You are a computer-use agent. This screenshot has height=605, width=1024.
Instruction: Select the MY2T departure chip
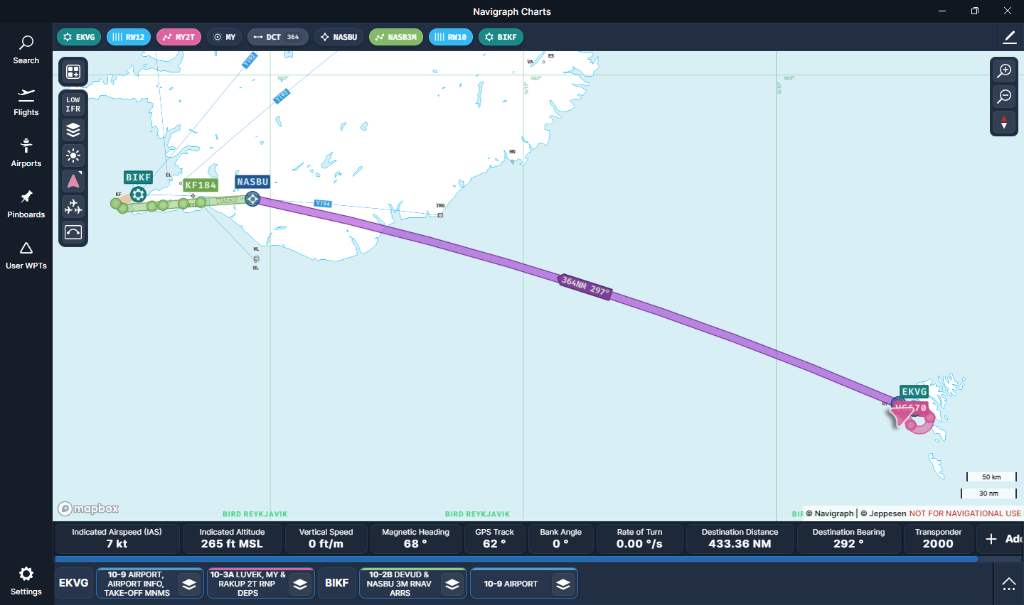tap(178, 37)
